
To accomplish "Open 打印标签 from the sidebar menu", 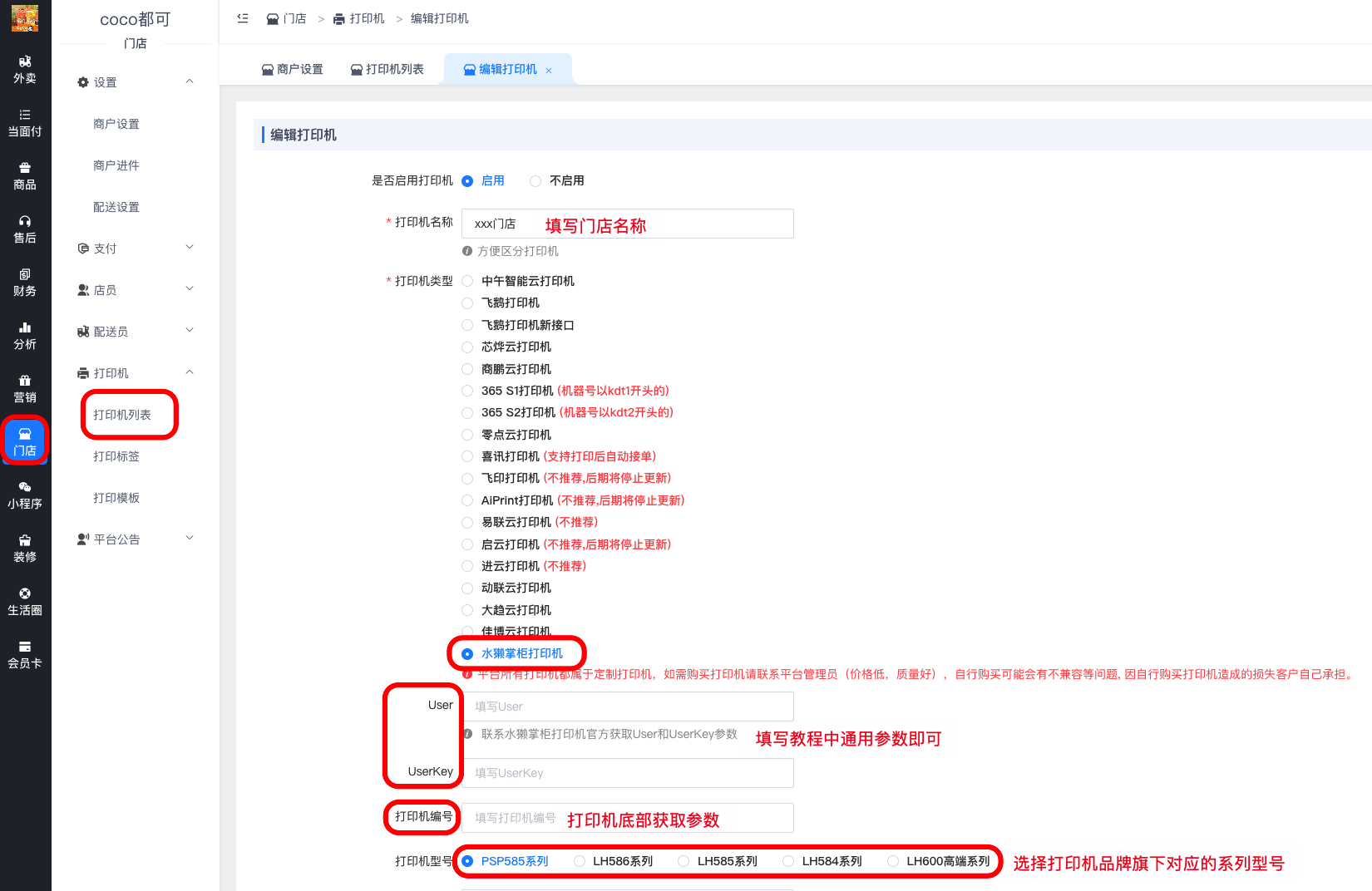I will click(x=116, y=456).
